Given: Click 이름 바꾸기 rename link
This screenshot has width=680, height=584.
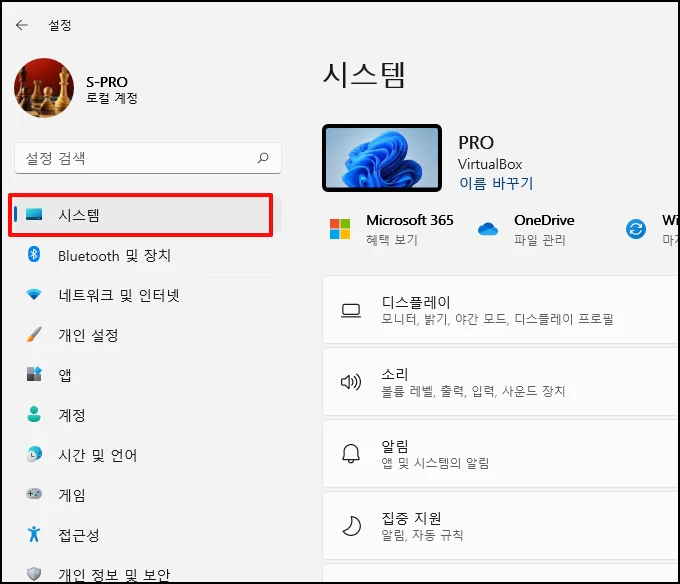Looking at the screenshot, I should click(x=496, y=183).
